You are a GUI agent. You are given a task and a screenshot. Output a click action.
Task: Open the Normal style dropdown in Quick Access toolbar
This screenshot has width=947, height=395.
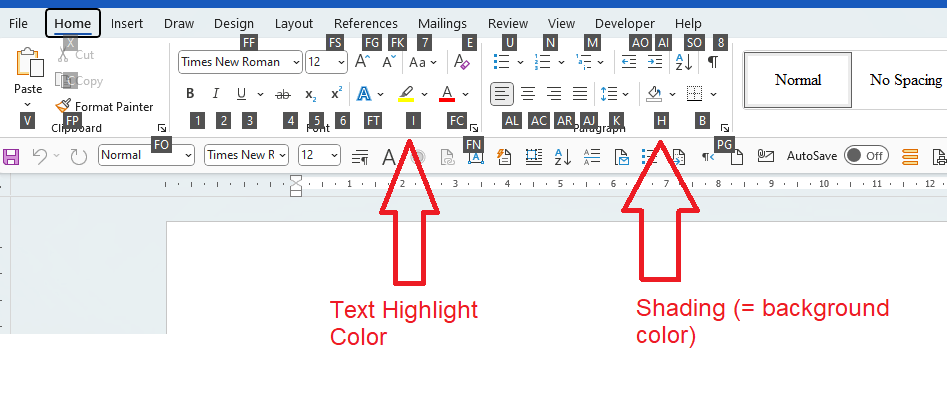(146, 155)
